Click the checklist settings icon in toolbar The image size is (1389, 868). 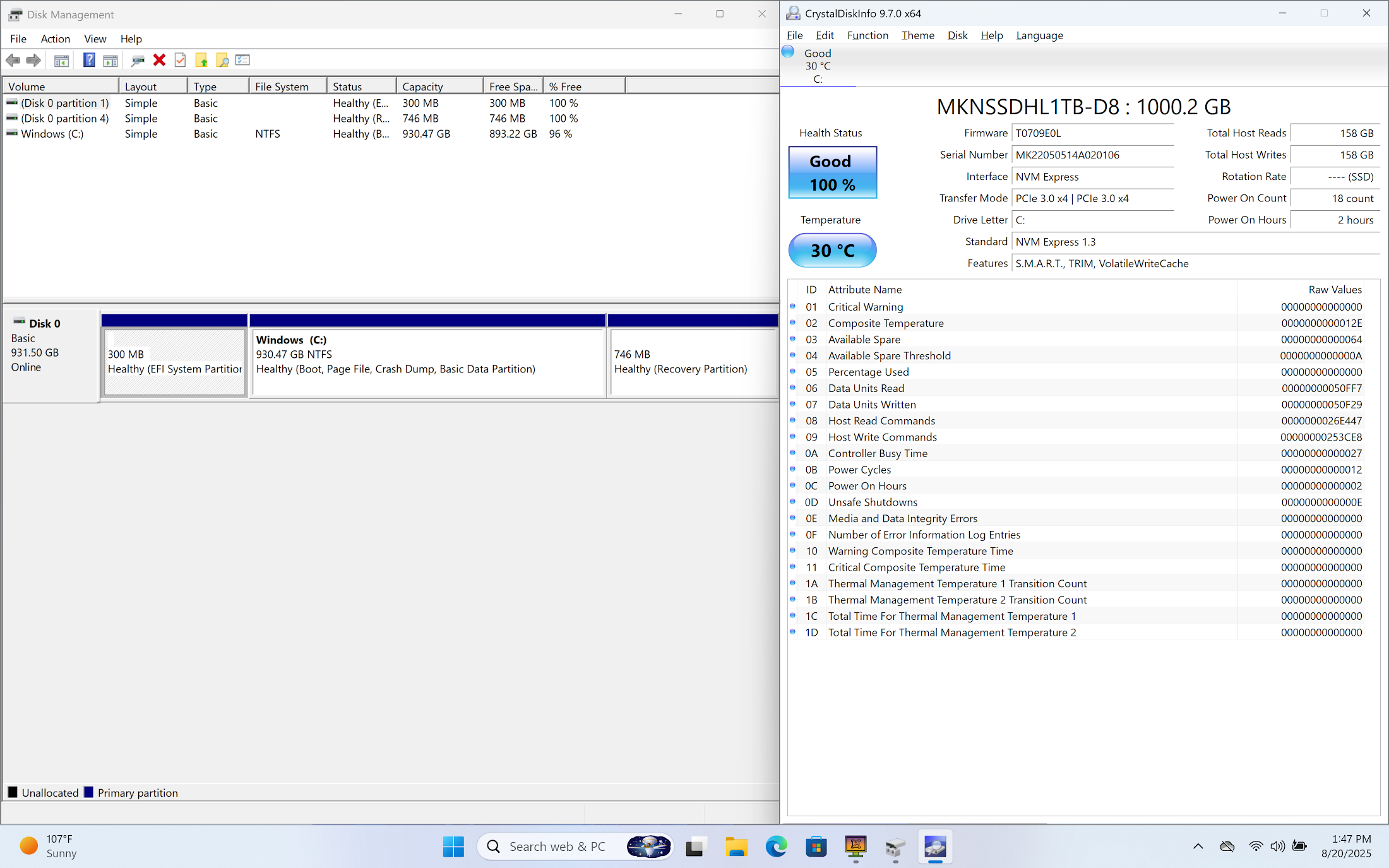243,61
